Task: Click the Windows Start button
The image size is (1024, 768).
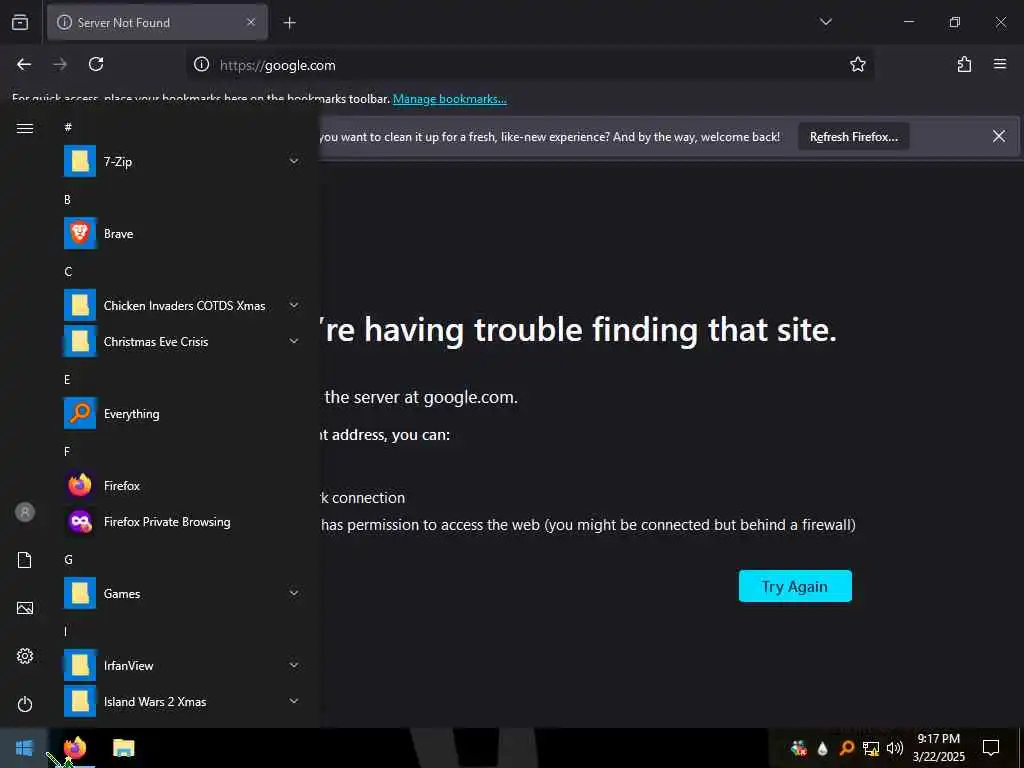Action: click(24, 748)
